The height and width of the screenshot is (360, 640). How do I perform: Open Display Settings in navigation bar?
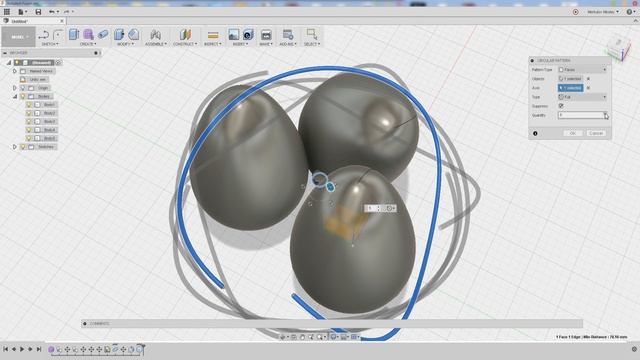[x=333, y=337]
